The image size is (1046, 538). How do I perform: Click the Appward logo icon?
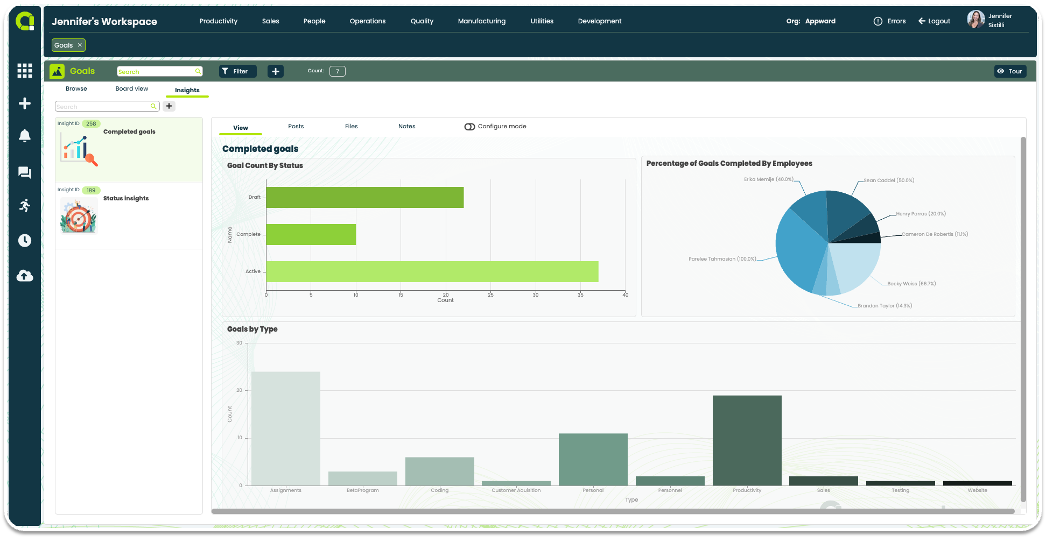(25, 21)
